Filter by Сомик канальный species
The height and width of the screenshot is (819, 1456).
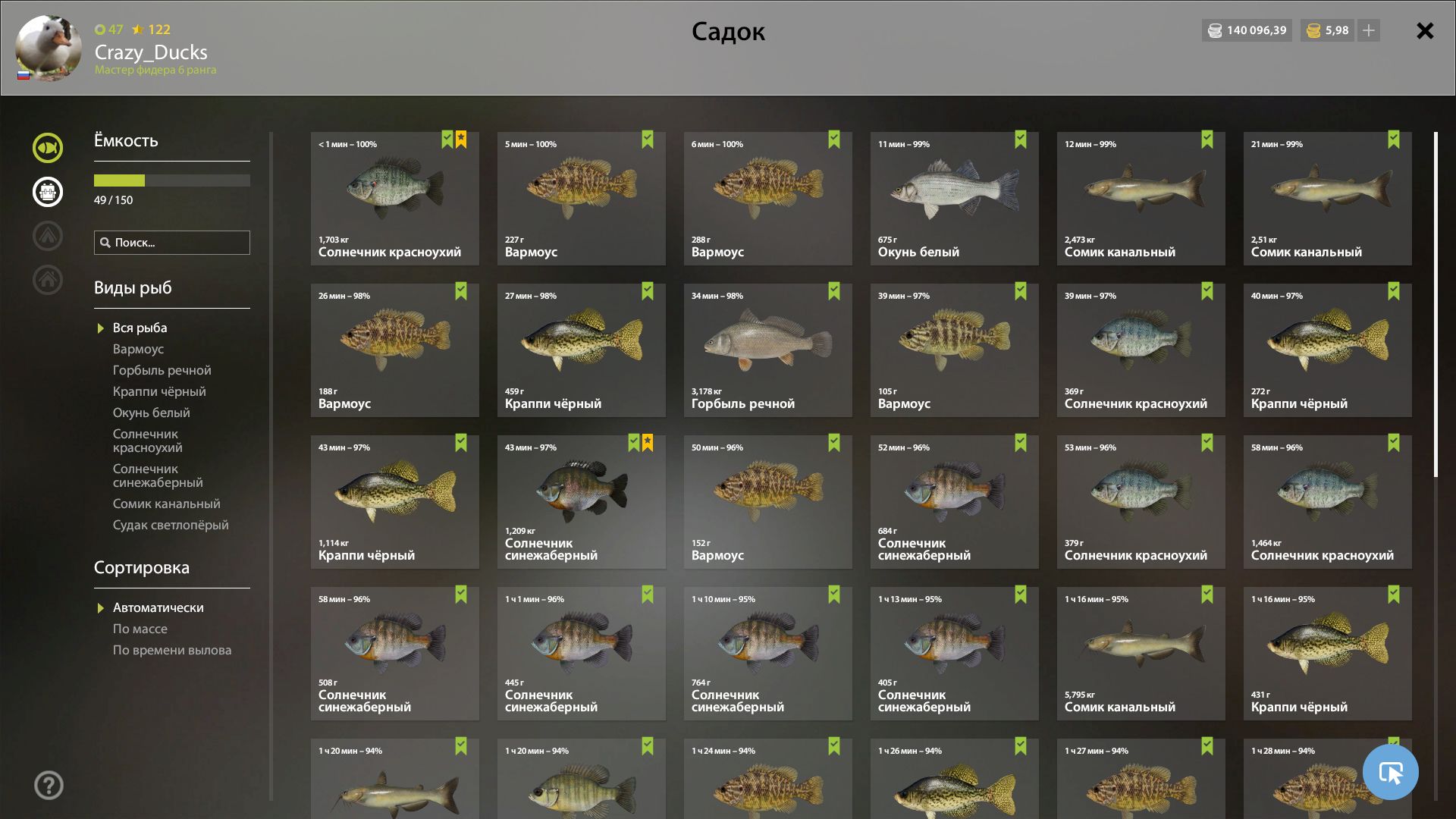pyautogui.click(x=167, y=504)
